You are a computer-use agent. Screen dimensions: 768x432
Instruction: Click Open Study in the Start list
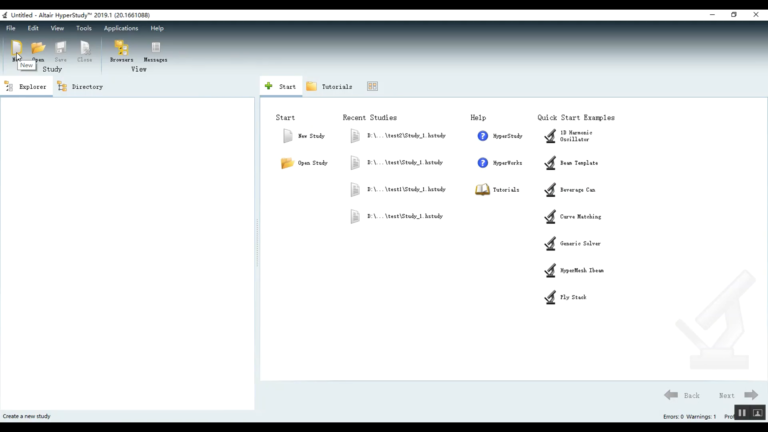pos(304,163)
